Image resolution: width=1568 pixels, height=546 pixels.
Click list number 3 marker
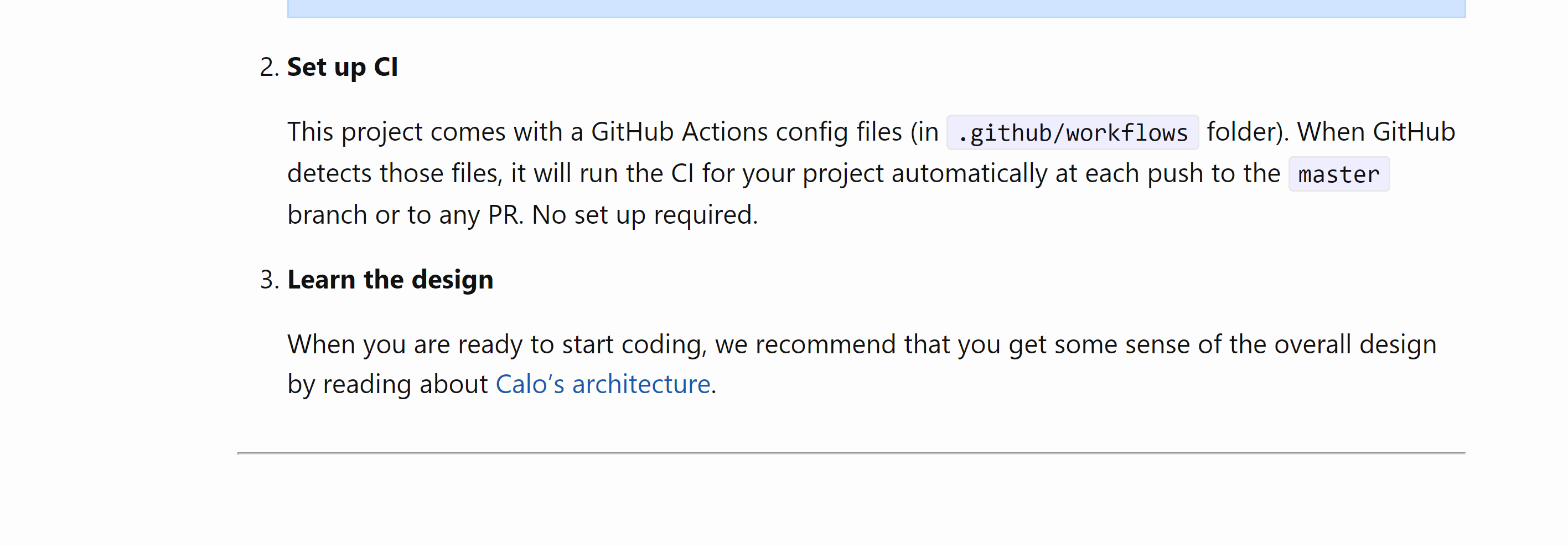(268, 280)
